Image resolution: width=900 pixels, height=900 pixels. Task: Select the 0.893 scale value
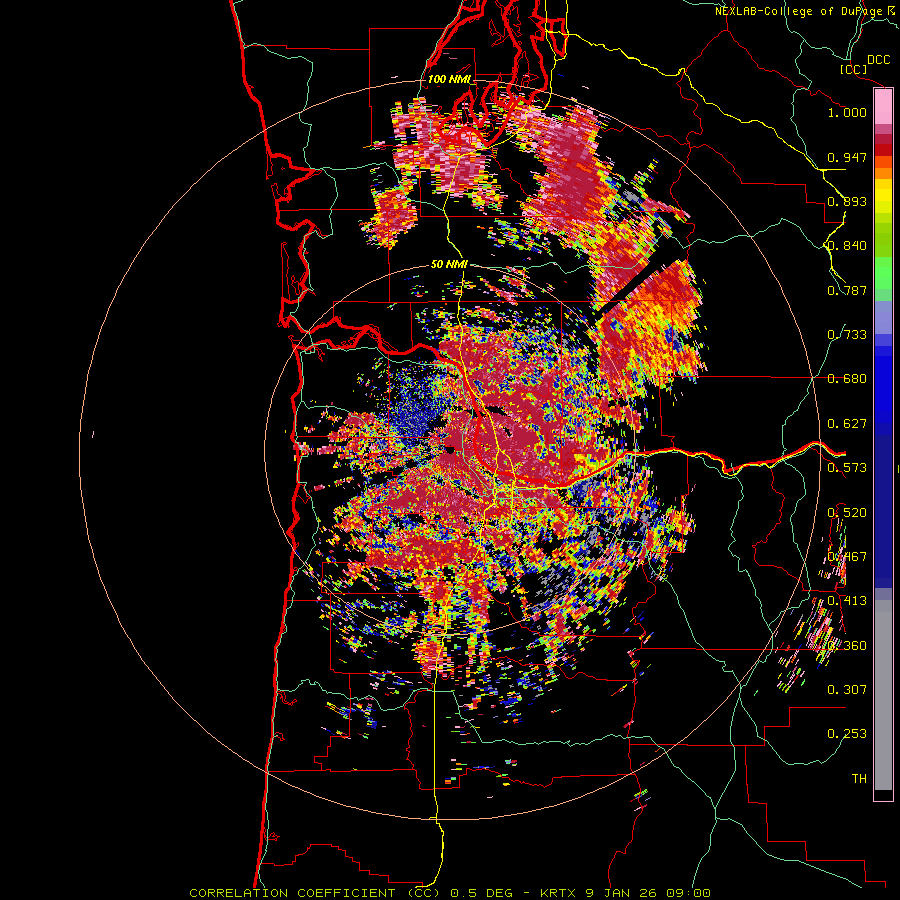[847, 201]
